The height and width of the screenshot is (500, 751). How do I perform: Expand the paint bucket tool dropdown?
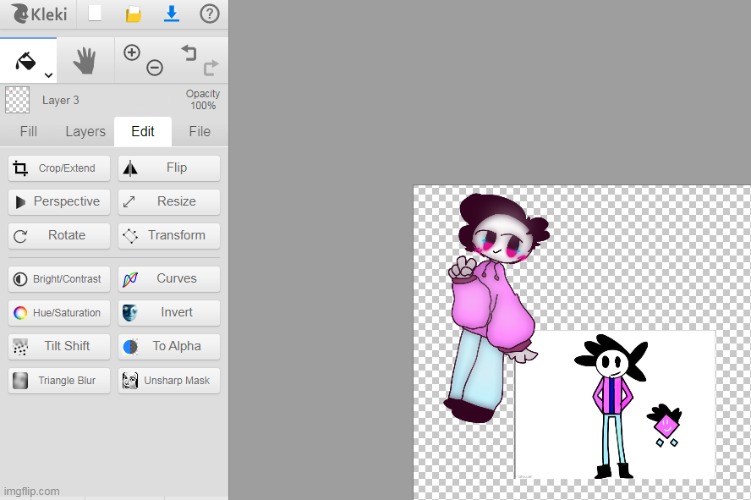[49, 72]
